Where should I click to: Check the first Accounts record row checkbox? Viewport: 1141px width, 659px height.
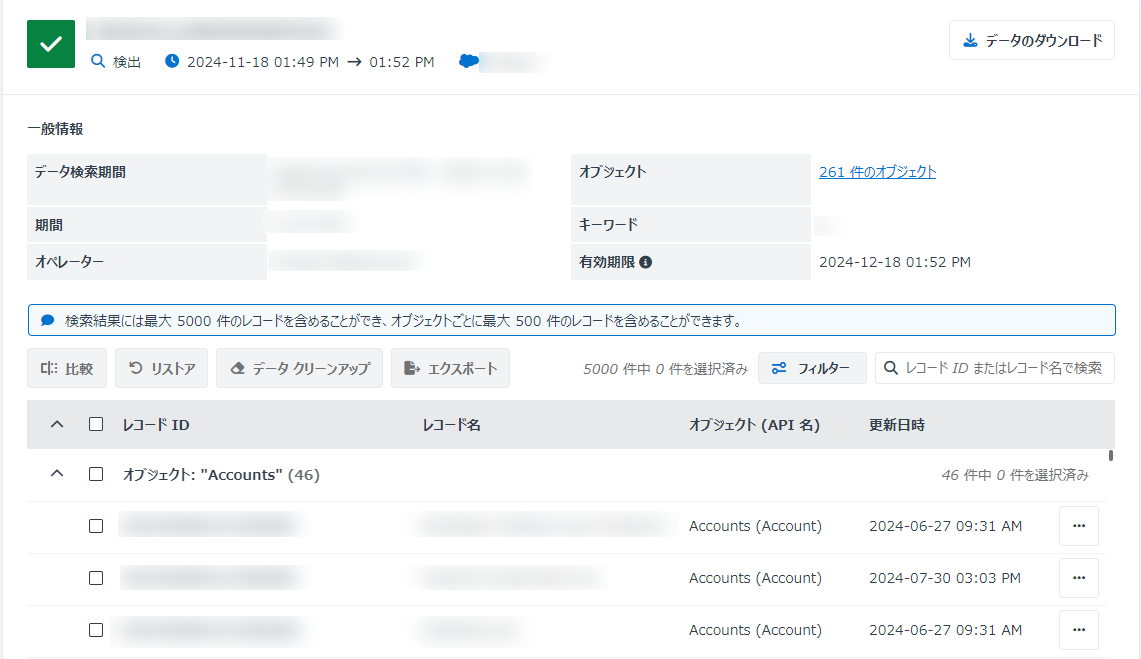point(96,526)
